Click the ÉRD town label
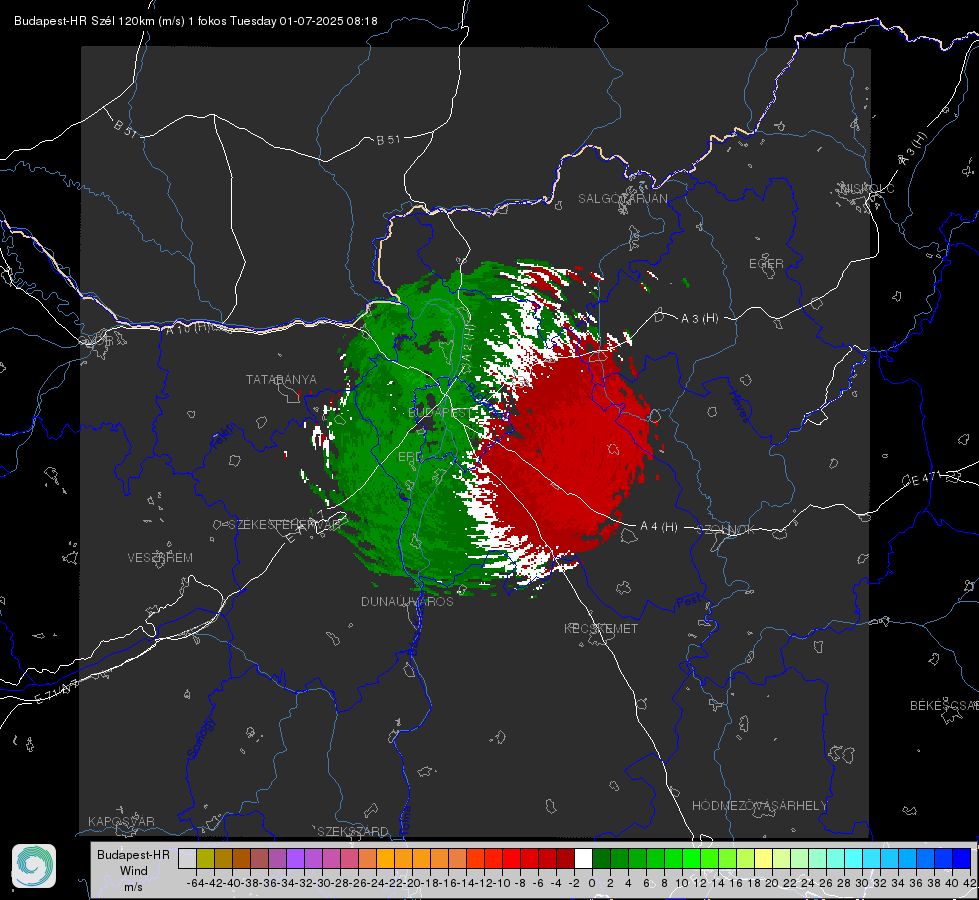Viewport: 979px width, 900px height. [410, 457]
